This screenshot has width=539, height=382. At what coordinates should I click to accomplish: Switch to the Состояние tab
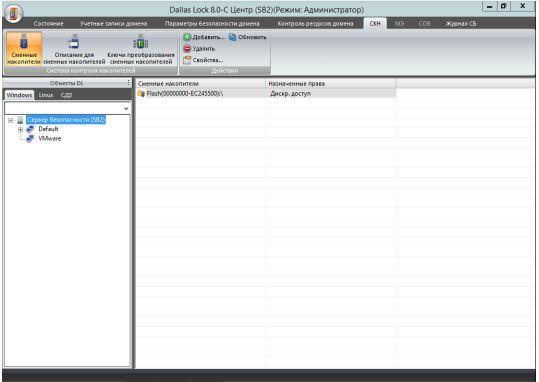pyautogui.click(x=48, y=24)
